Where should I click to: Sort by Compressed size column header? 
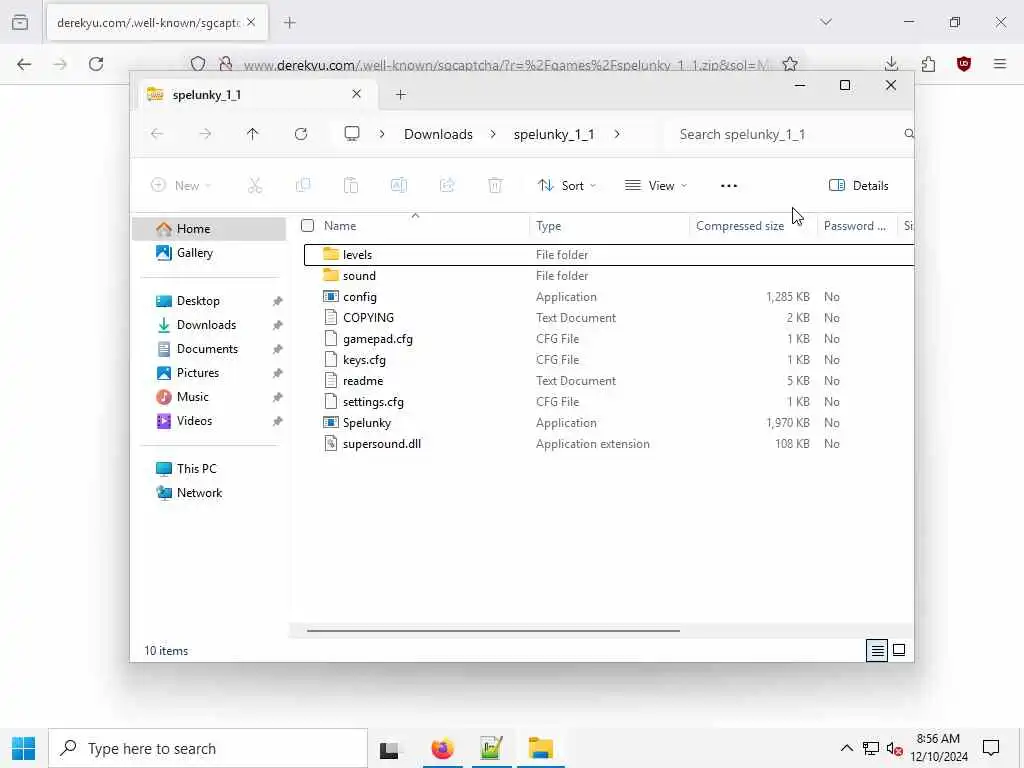[740, 226]
